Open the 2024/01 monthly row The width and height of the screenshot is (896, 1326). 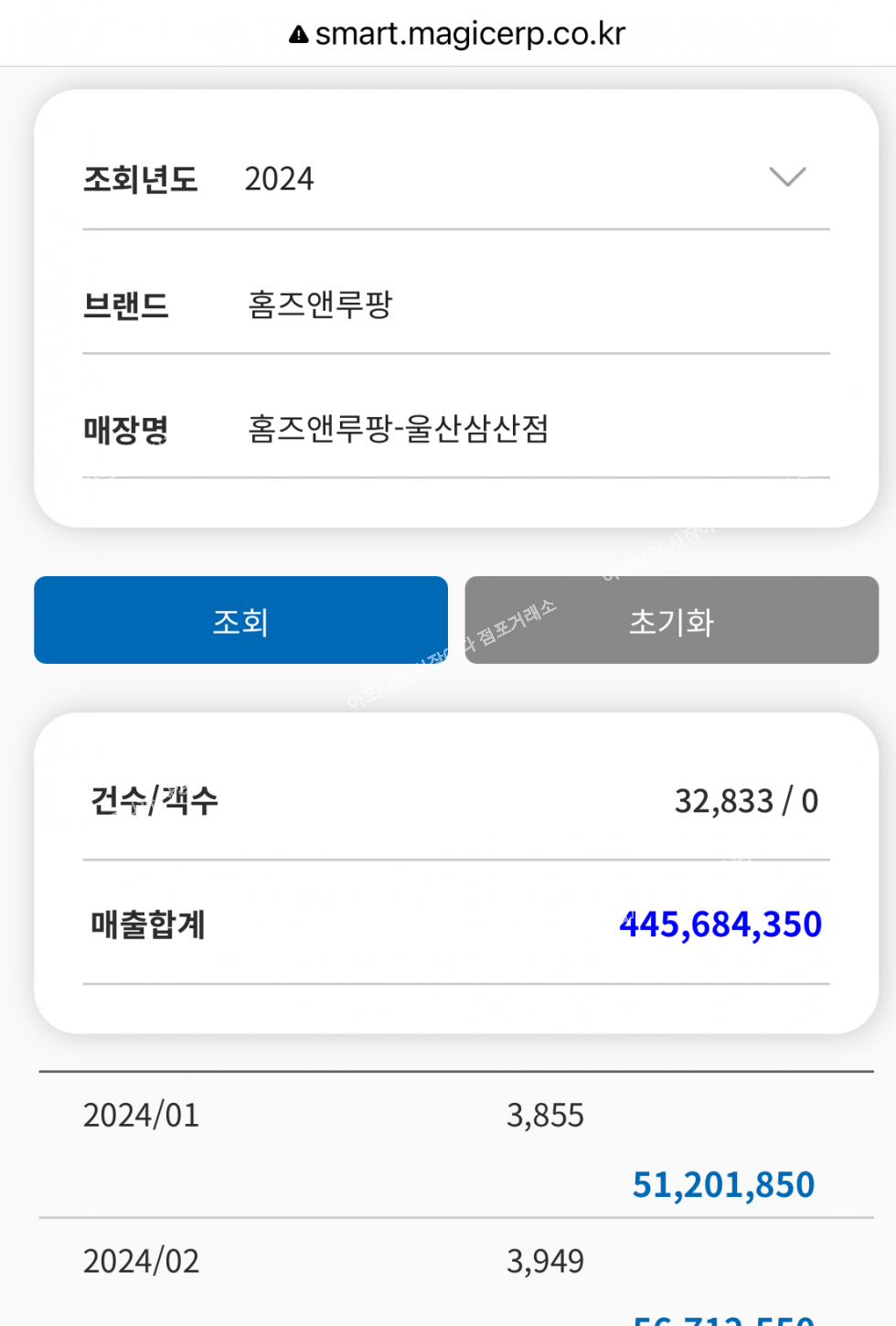[456, 1145]
